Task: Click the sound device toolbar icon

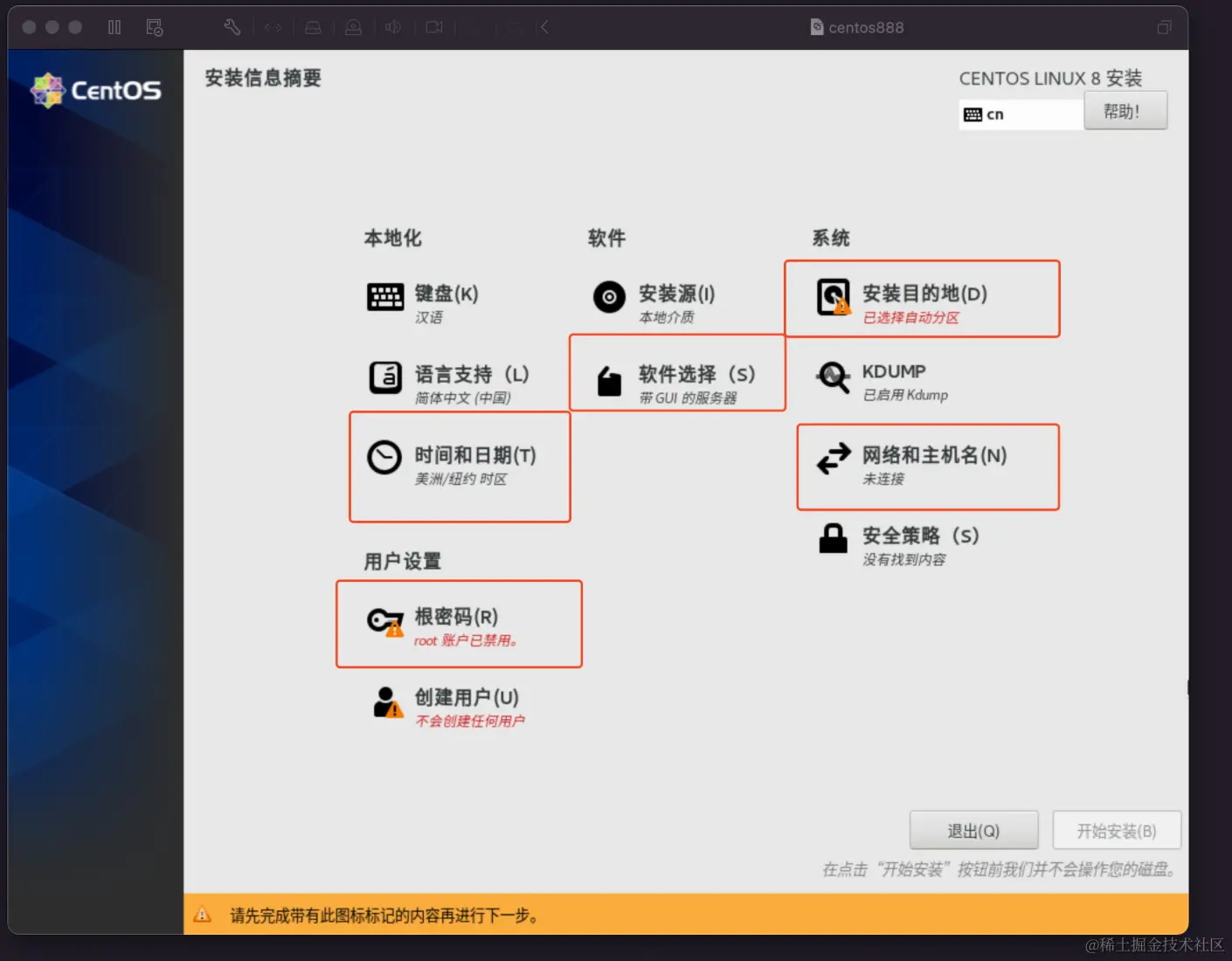Action: point(393,27)
